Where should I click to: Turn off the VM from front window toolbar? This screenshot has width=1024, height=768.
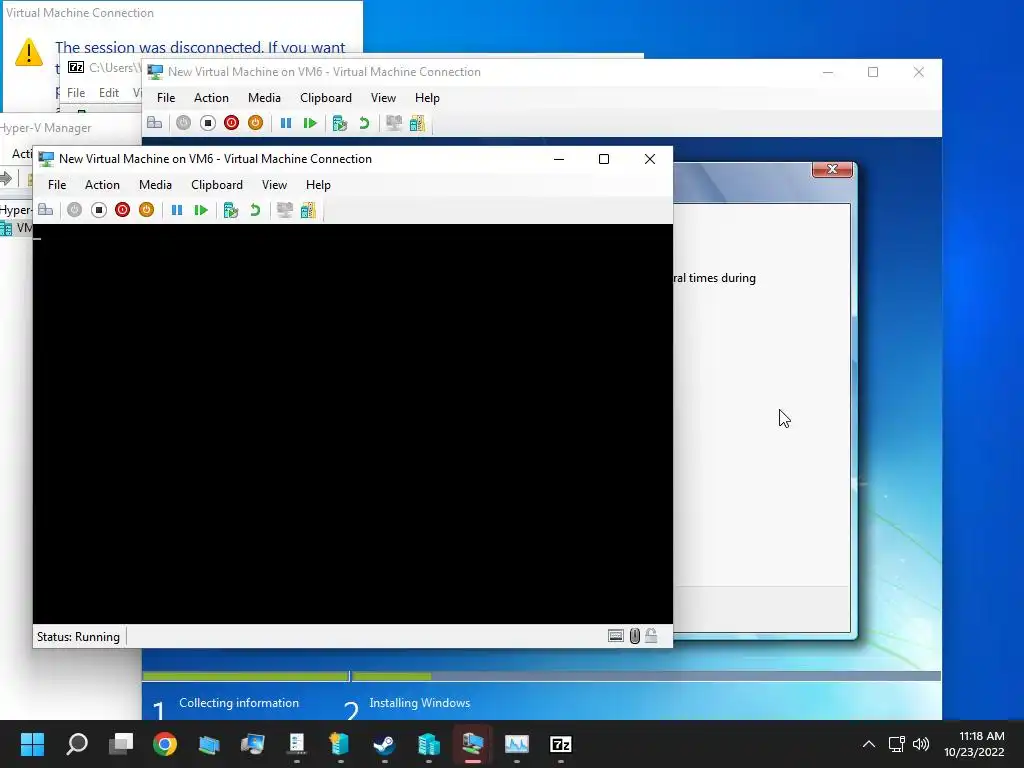(99, 210)
